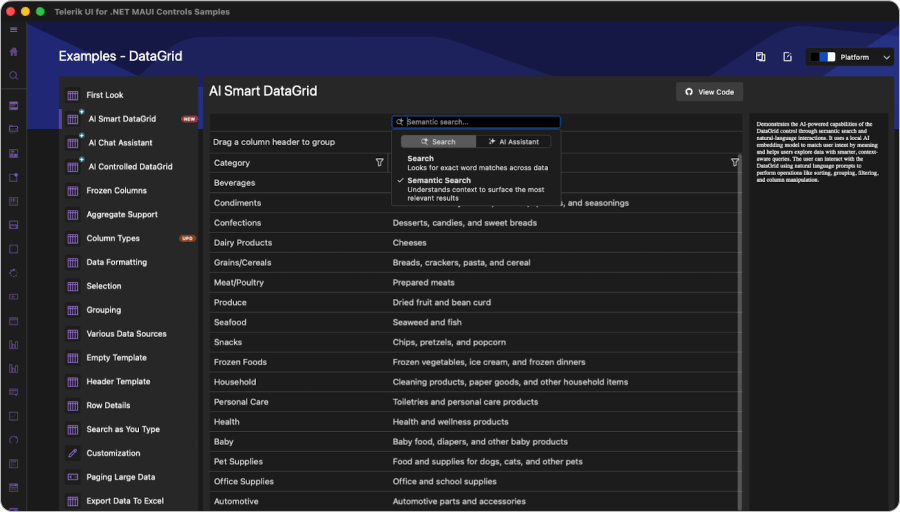Open the Aggregate Support example

pyautogui.click(x=129, y=214)
